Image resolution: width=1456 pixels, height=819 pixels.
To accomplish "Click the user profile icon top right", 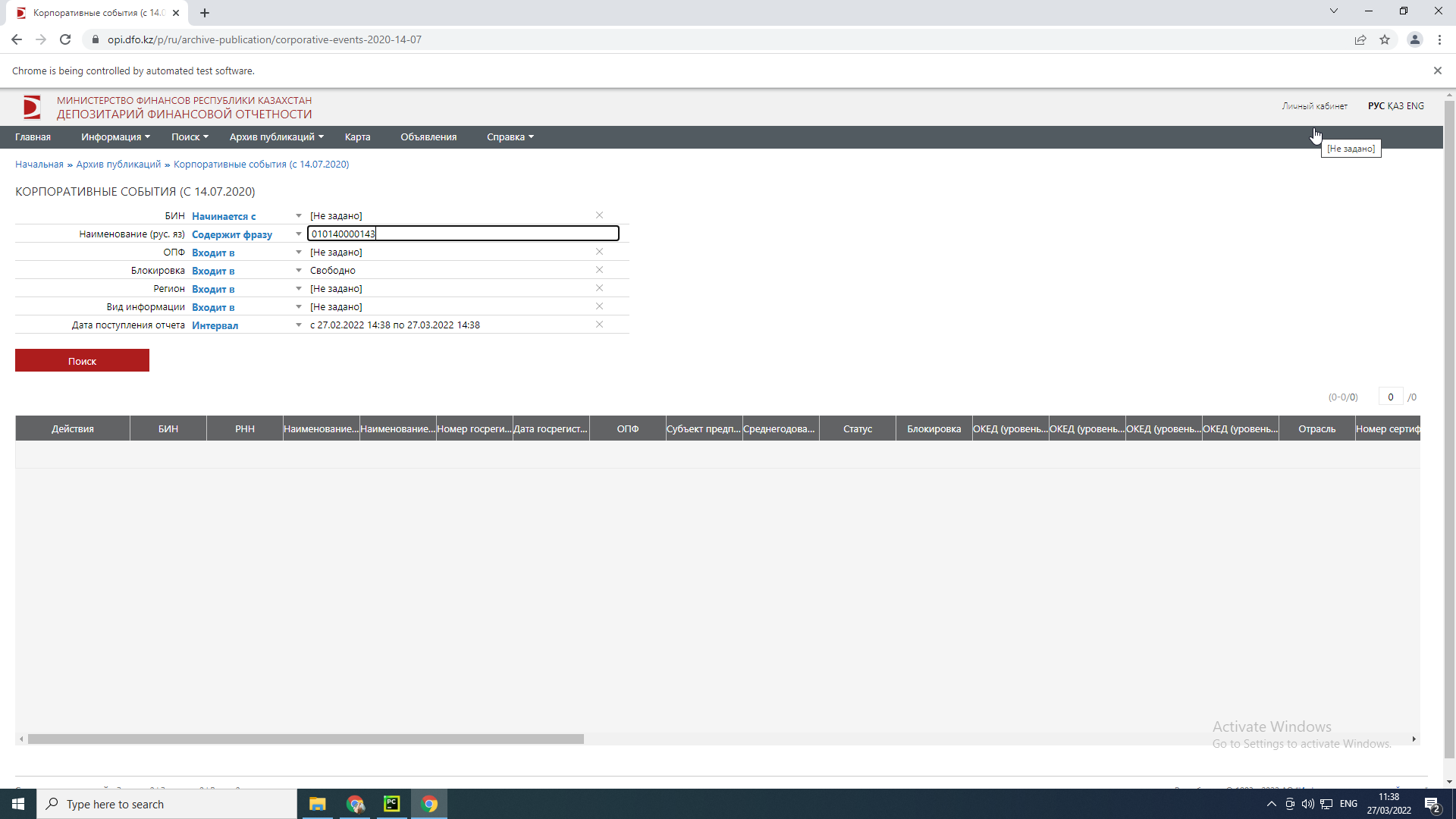I will (1415, 39).
